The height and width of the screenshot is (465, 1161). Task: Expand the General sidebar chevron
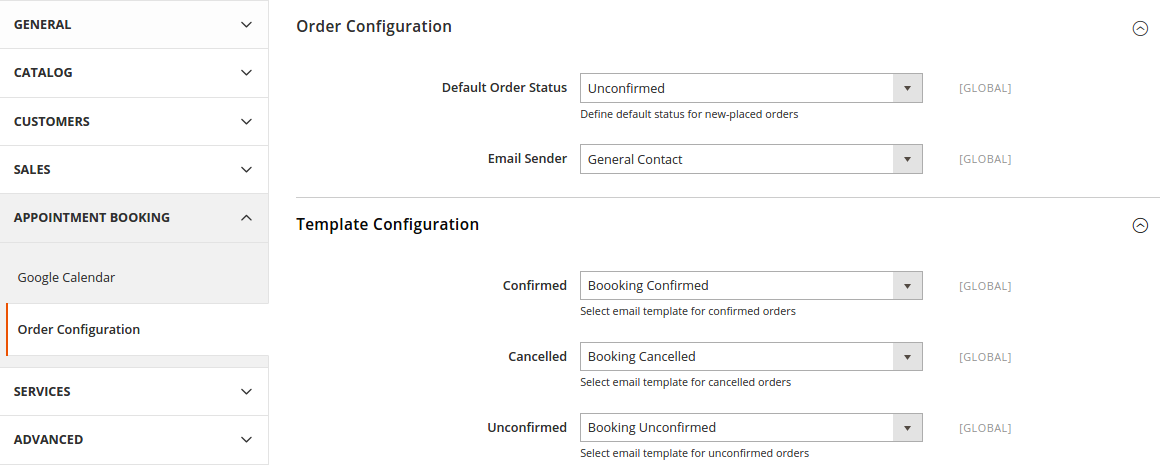click(x=246, y=24)
